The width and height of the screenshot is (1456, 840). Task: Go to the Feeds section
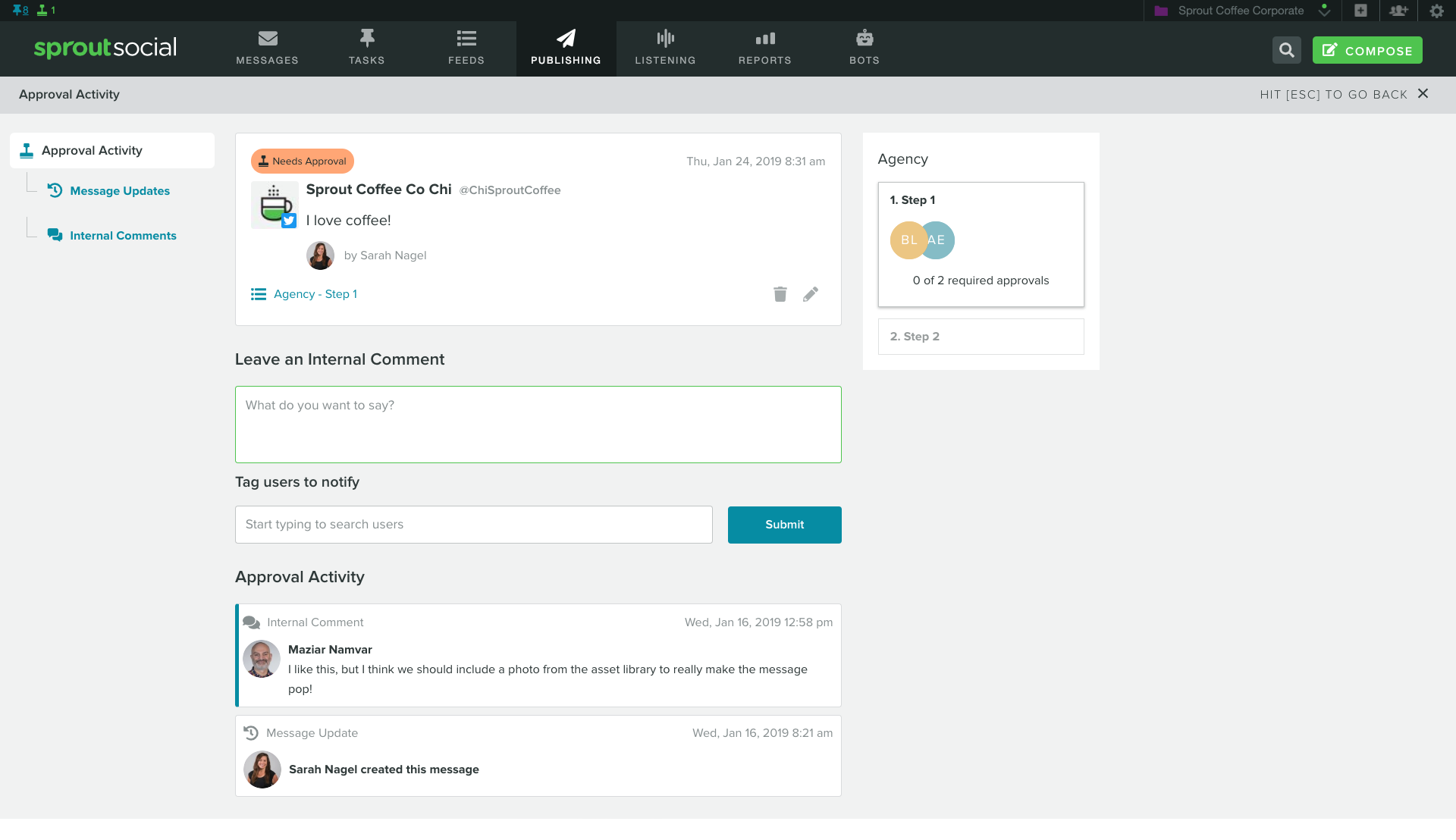coord(466,49)
